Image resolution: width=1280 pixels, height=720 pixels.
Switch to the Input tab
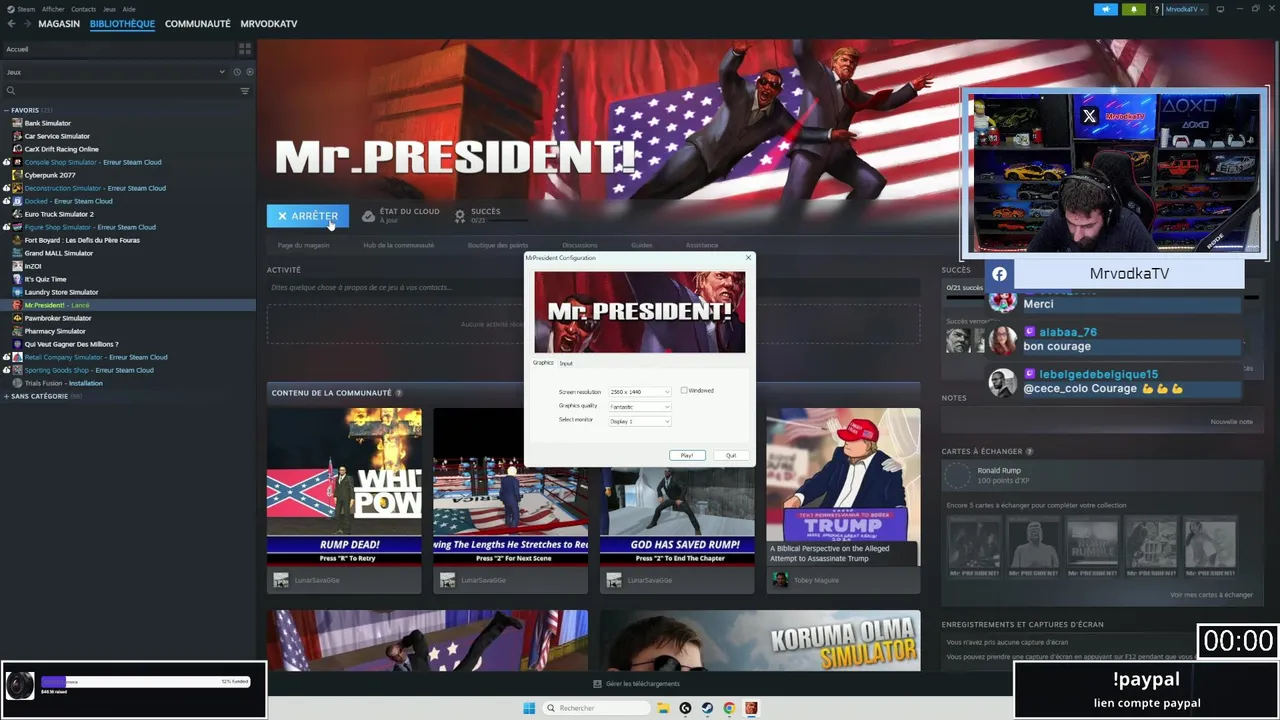pos(567,363)
